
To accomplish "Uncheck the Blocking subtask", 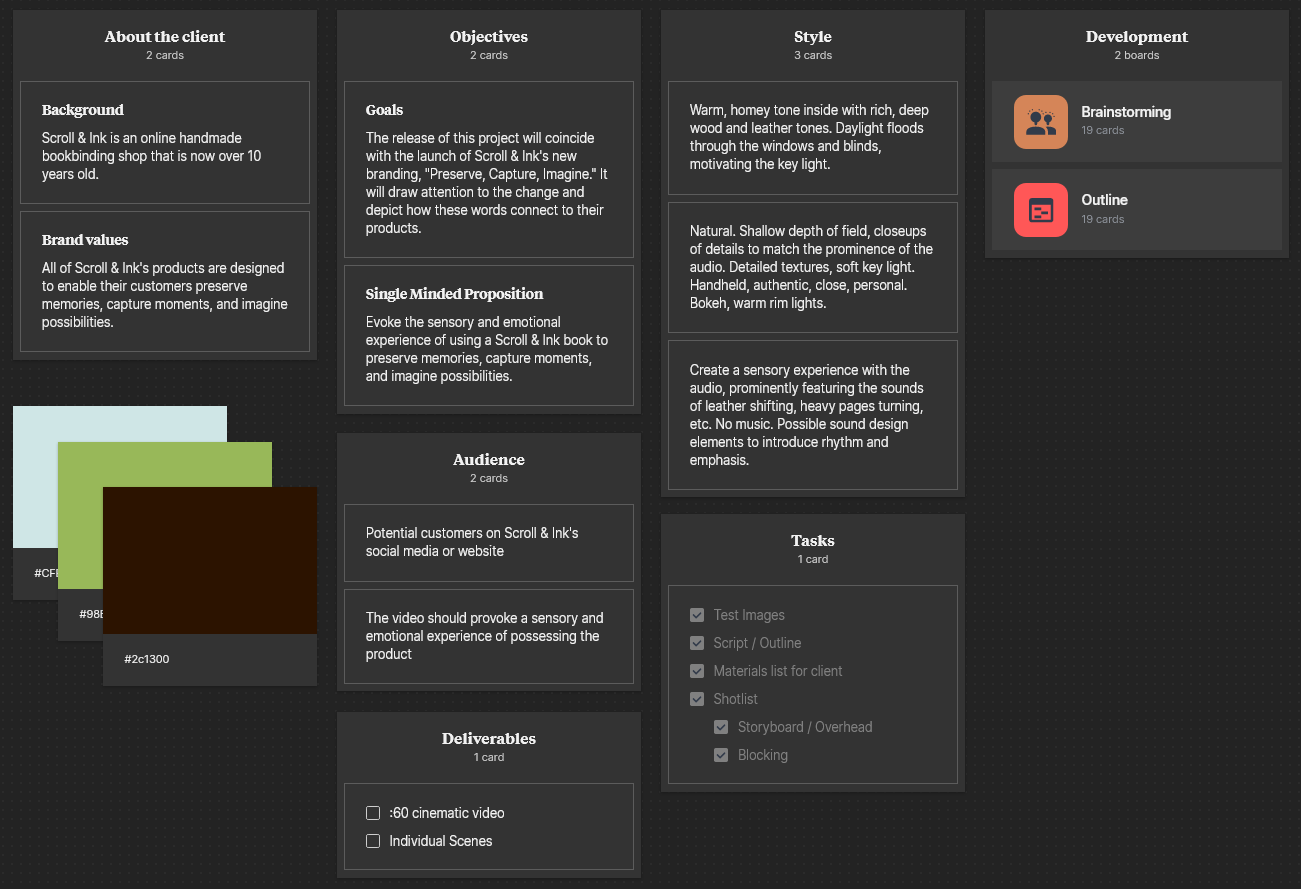I will 721,755.
